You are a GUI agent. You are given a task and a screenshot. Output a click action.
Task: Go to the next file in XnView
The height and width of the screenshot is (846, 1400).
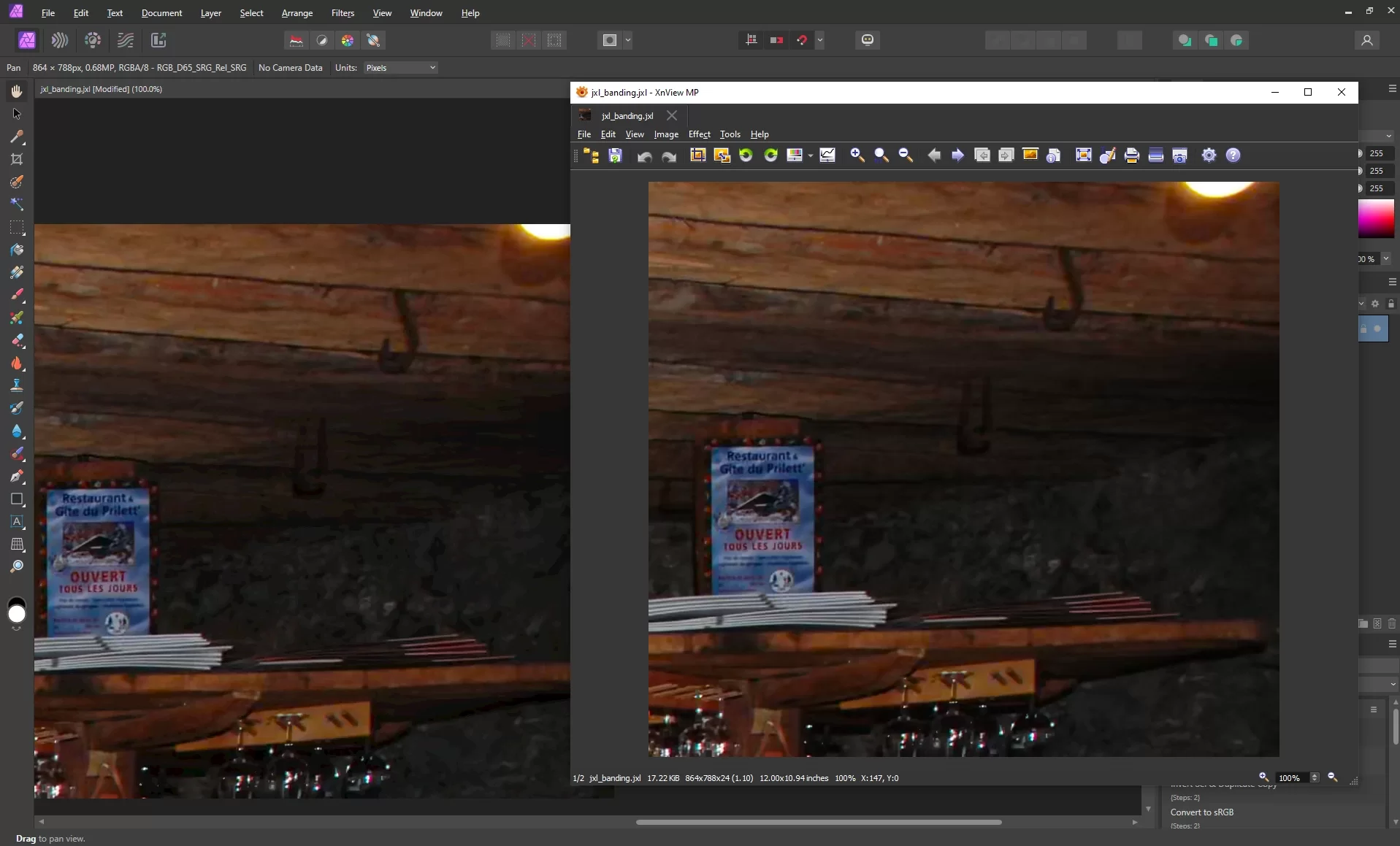pyautogui.click(x=957, y=155)
